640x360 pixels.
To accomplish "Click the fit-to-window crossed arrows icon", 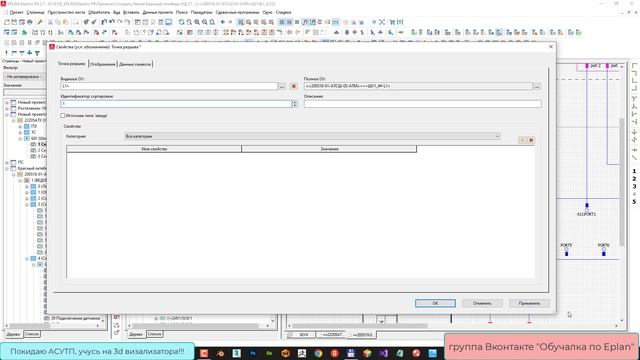I will [x=382, y=22].
